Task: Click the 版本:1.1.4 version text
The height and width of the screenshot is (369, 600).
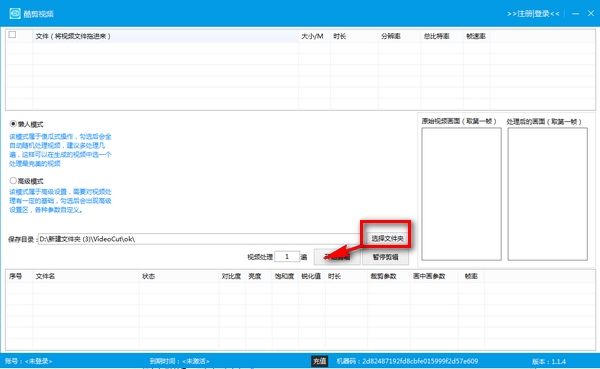Action: (x=549, y=361)
